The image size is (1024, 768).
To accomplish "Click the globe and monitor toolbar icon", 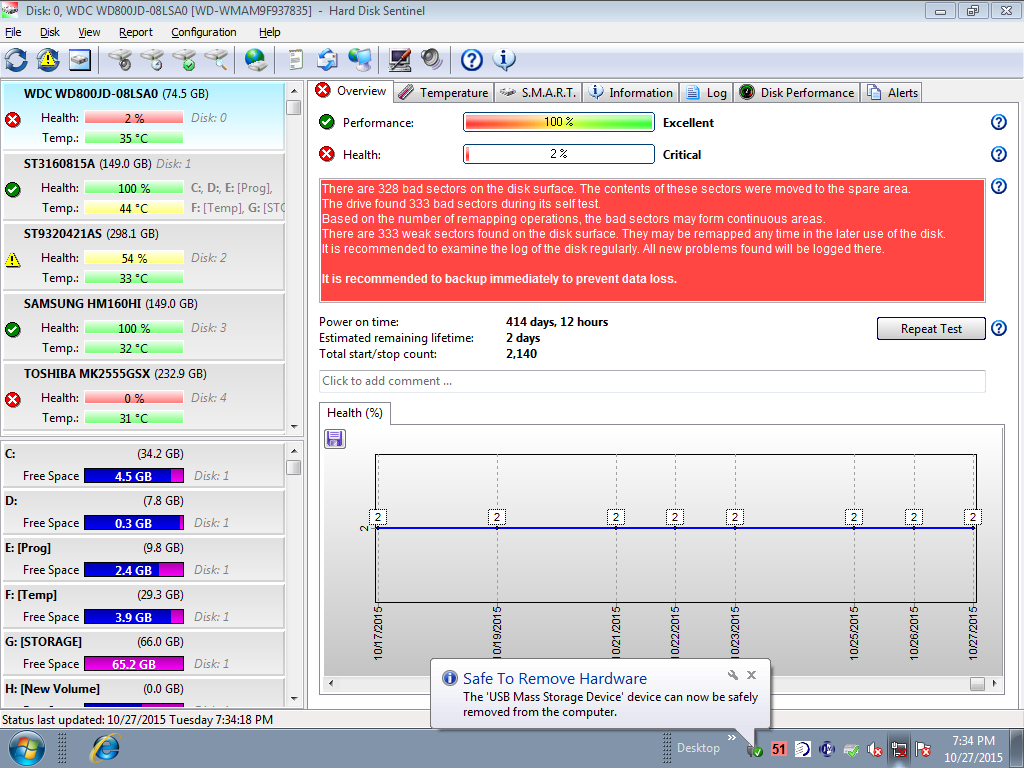I will point(359,60).
